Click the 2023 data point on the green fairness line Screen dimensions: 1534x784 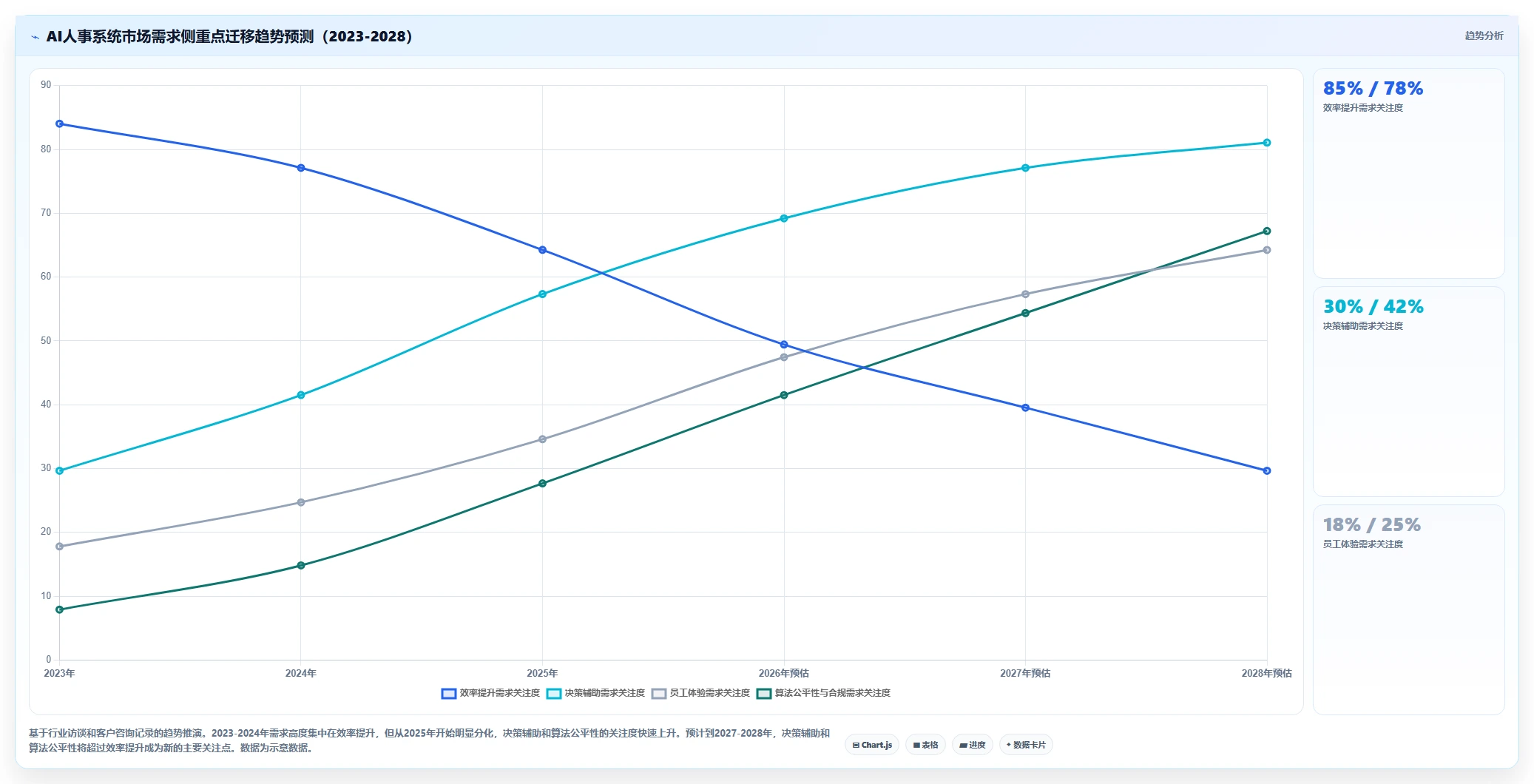click(x=60, y=609)
